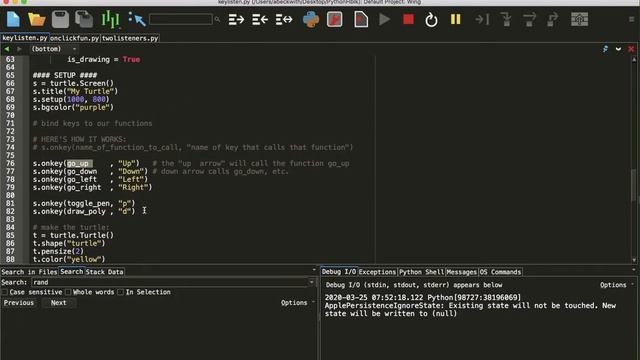The width and height of the screenshot is (640, 360).
Task: Click the Previous search button
Action: click(x=19, y=303)
